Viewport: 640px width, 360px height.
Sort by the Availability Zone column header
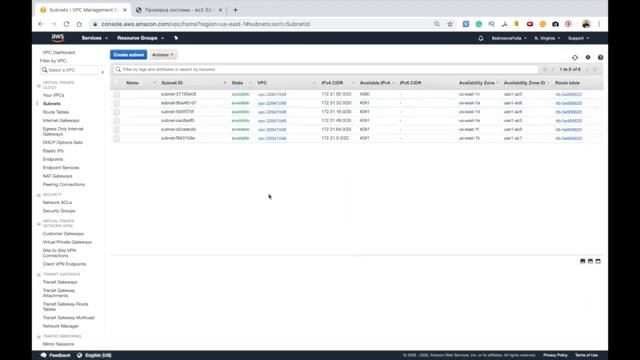pyautogui.click(x=476, y=83)
